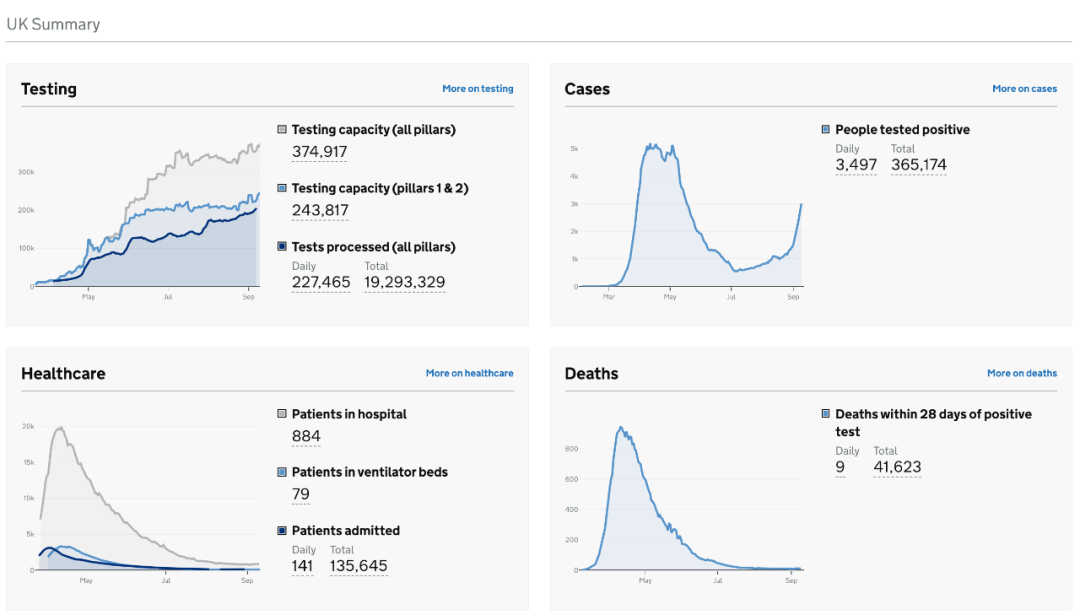This screenshot has width=1080, height=615.
Task: Click the total tests processed figure 19,293,329
Action: [x=404, y=282]
